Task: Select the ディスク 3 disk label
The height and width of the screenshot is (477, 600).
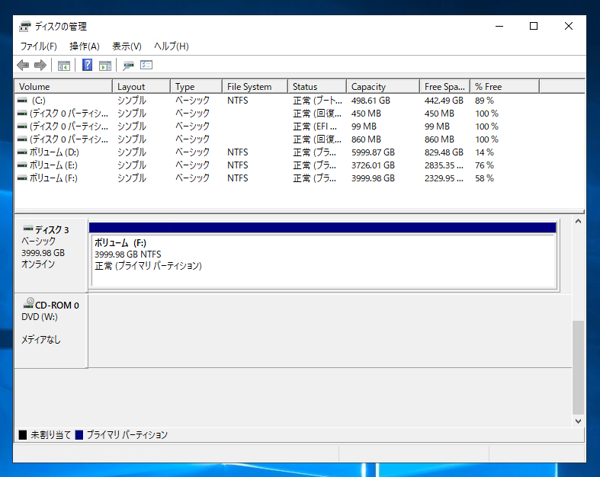Action: coord(52,230)
